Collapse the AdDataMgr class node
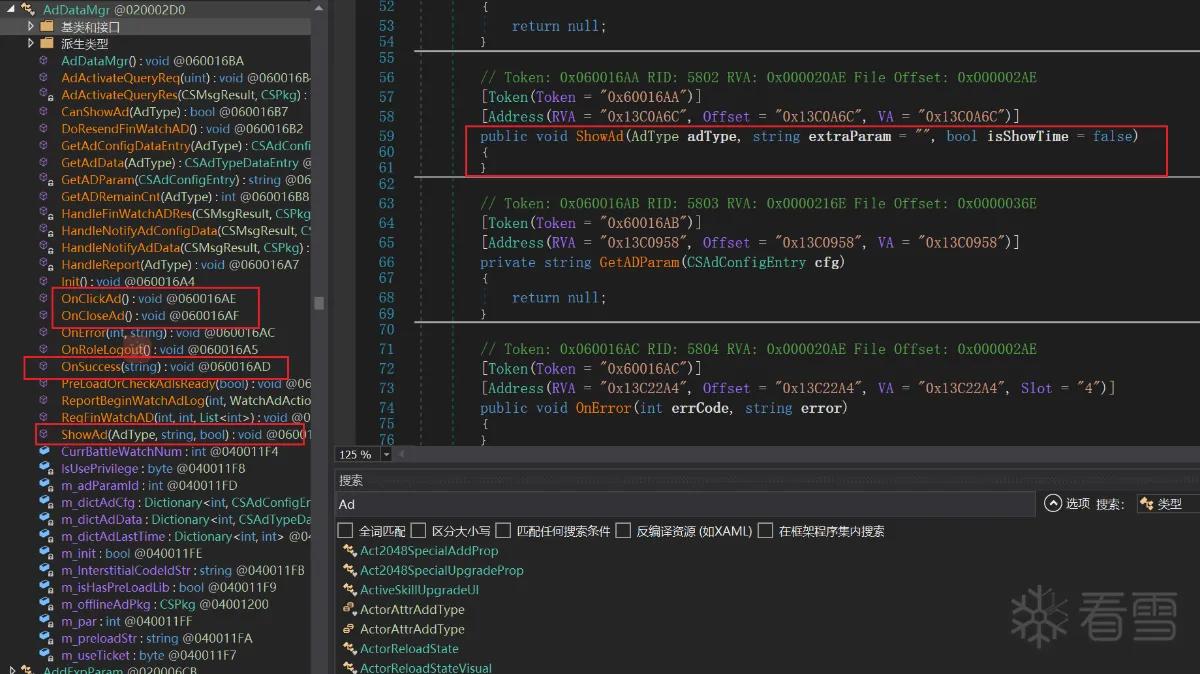The image size is (1200, 674). tap(9, 9)
